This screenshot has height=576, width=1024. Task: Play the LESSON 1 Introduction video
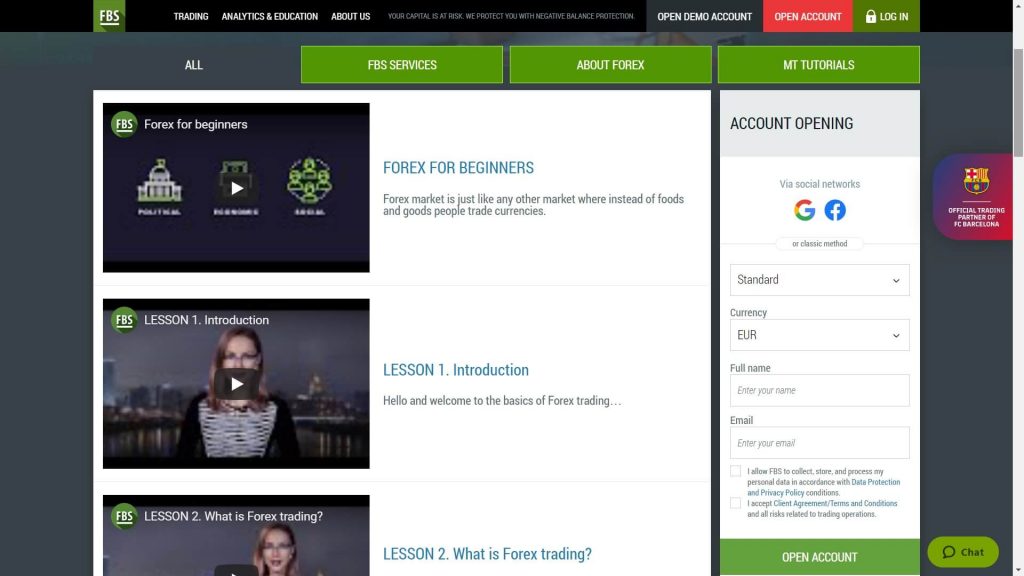point(236,384)
